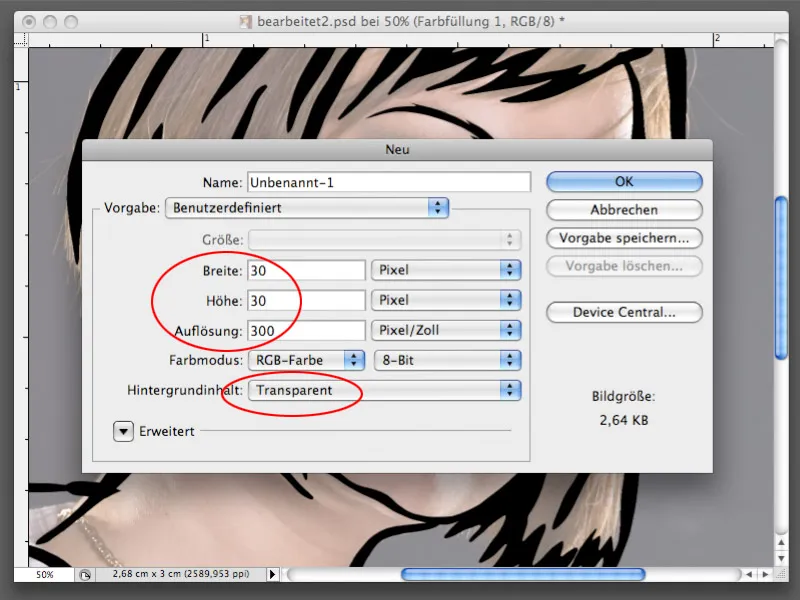The image size is (800, 600).
Task: Expand the Erweitert section arrow
Action: [123, 432]
